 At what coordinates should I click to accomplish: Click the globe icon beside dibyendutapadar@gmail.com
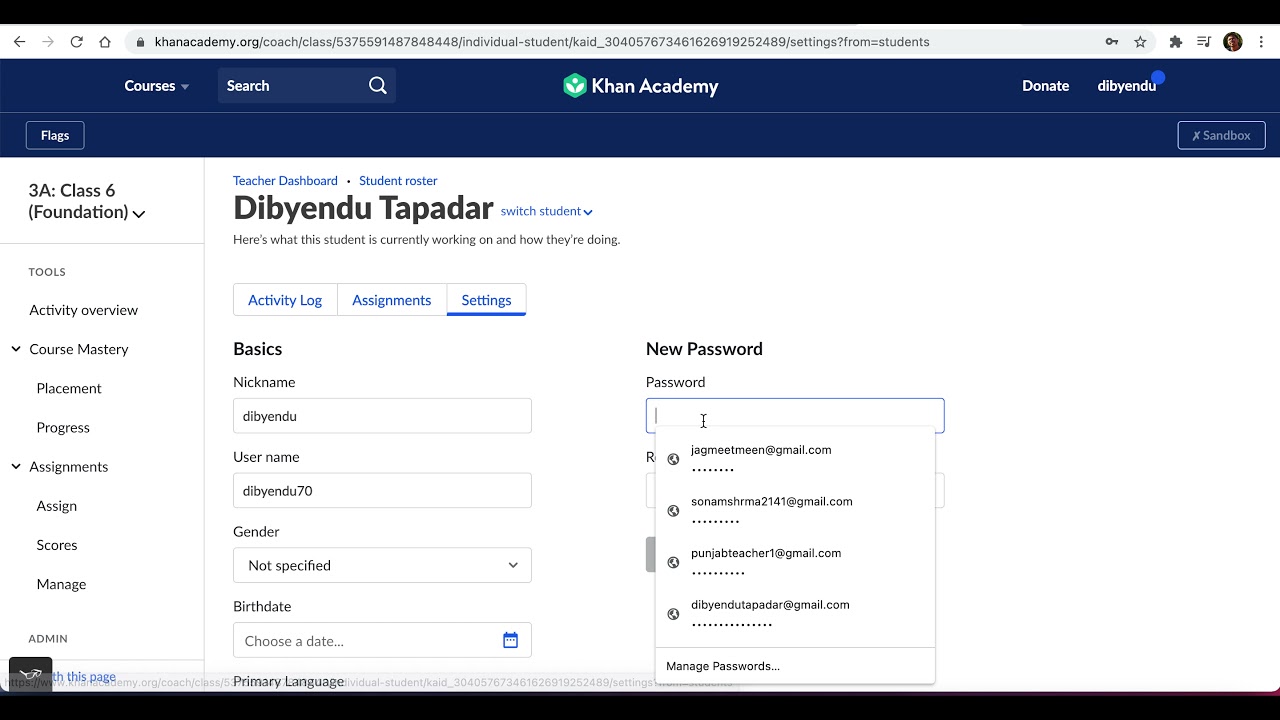673,614
